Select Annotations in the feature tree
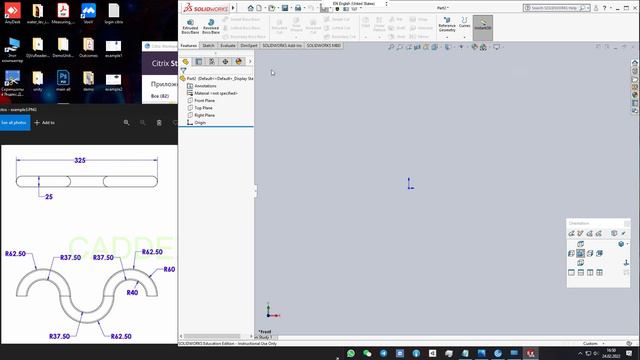Image resolution: width=640 pixels, height=360 pixels. tap(202, 86)
